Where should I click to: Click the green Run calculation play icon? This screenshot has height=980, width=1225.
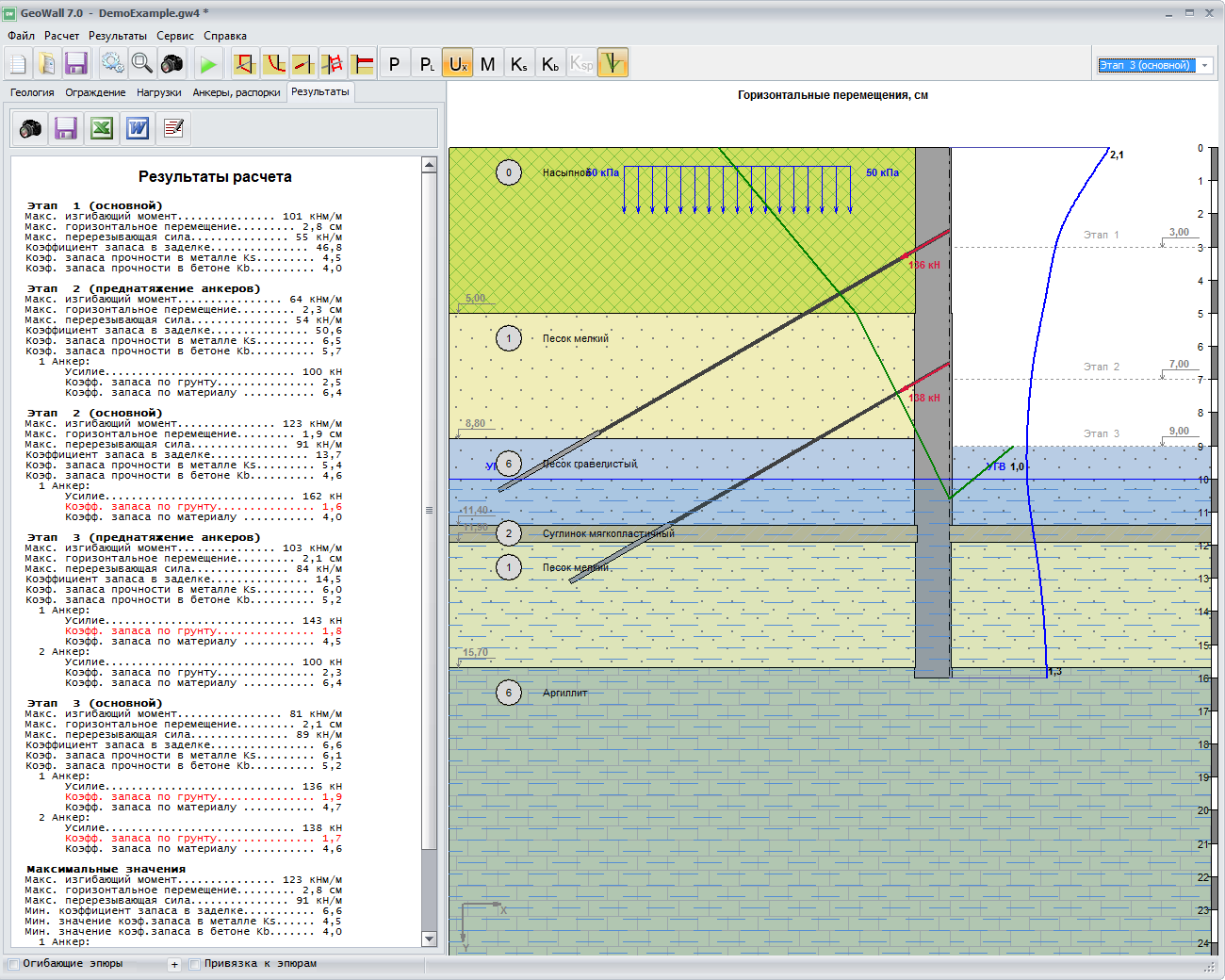point(208,64)
